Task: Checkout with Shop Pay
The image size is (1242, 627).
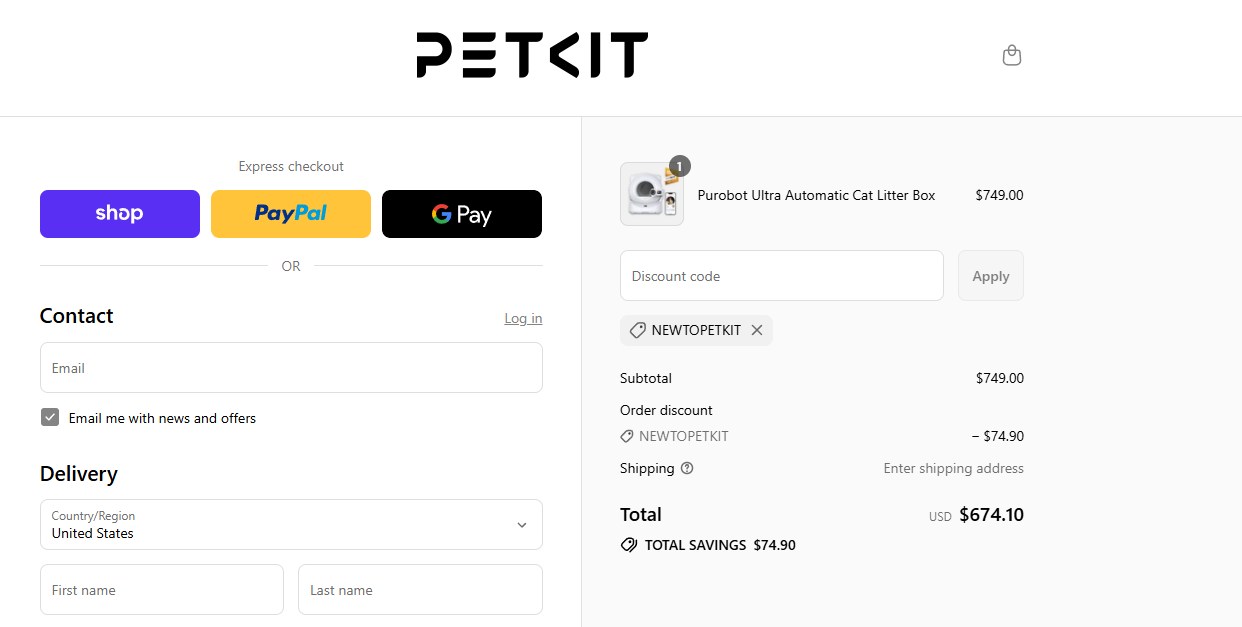Action: coord(119,213)
